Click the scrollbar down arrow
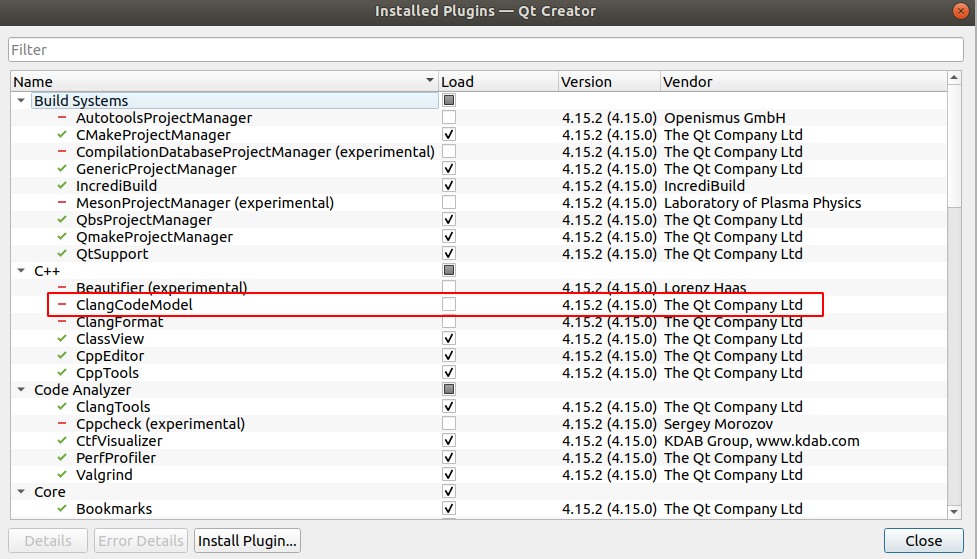Image resolution: width=977 pixels, height=559 pixels. pos(954,512)
